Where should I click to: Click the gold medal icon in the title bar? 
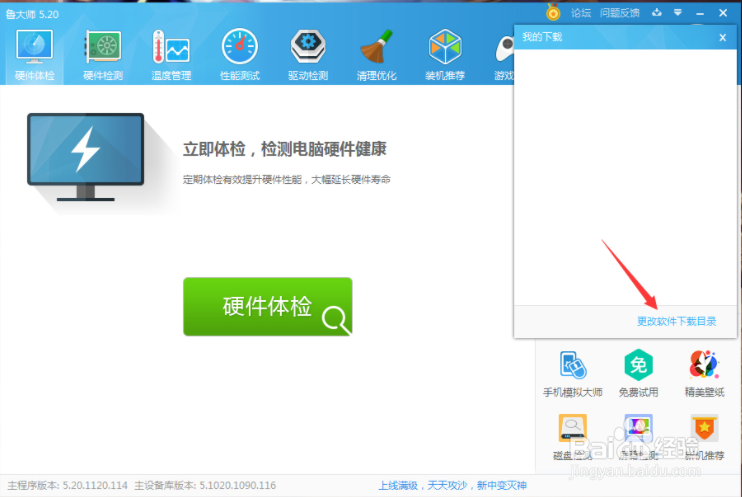553,12
